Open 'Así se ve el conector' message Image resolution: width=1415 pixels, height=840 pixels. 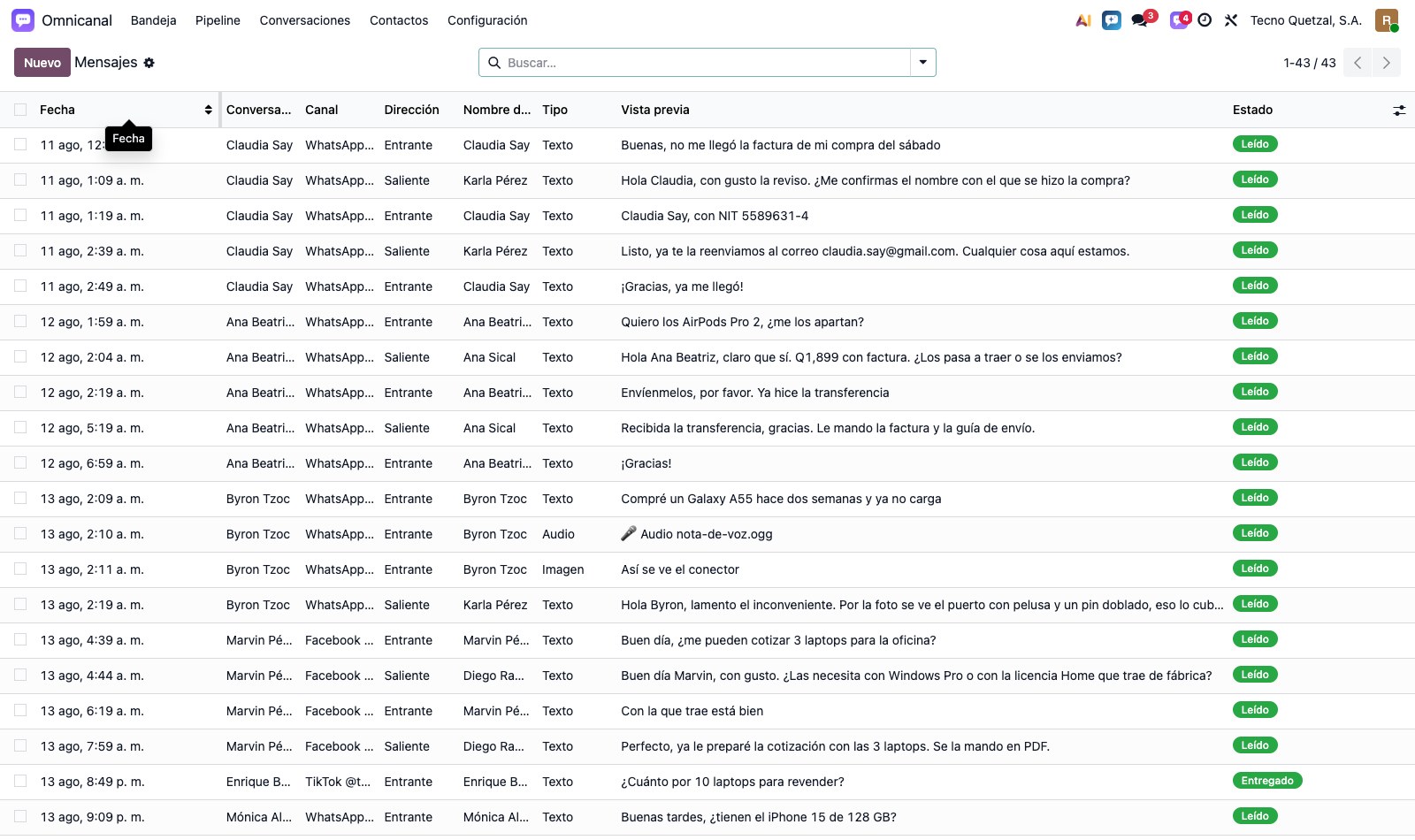point(680,569)
